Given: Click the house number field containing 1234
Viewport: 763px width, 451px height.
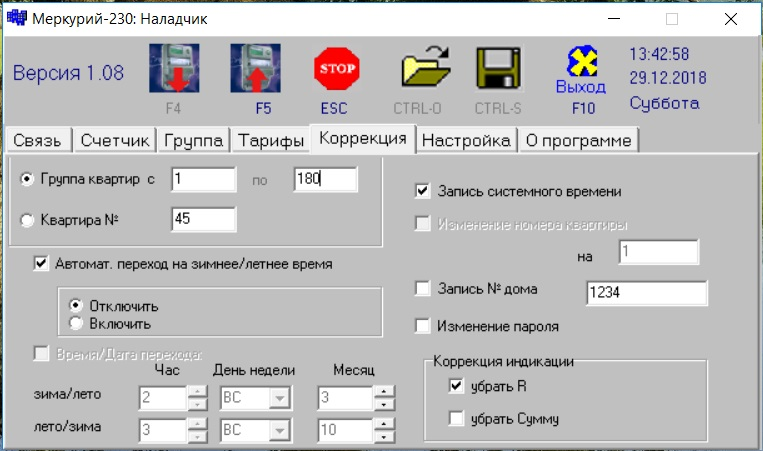Looking at the screenshot, I should click(x=647, y=293).
